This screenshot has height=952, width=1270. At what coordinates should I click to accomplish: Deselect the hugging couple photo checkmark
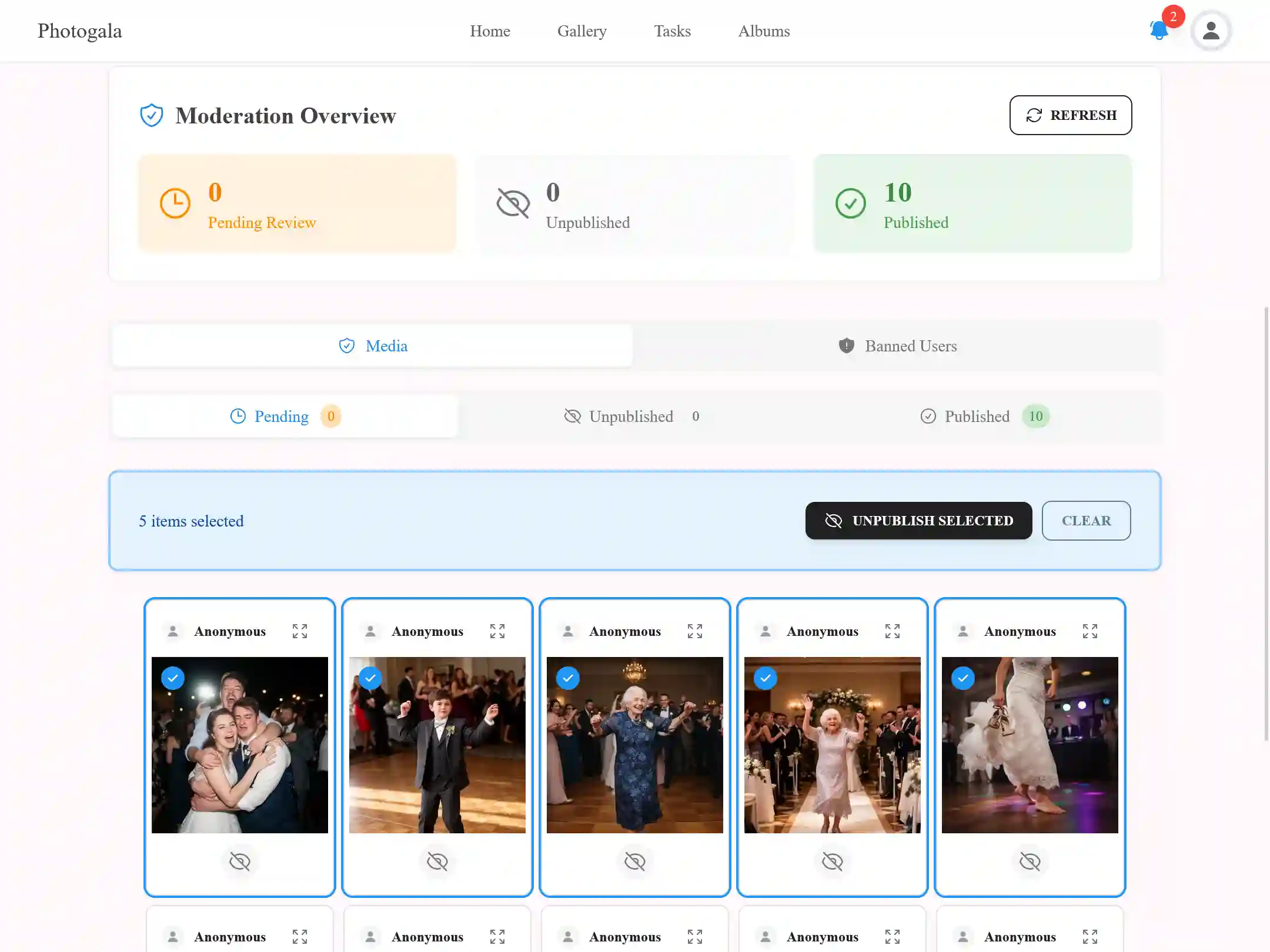coord(173,678)
